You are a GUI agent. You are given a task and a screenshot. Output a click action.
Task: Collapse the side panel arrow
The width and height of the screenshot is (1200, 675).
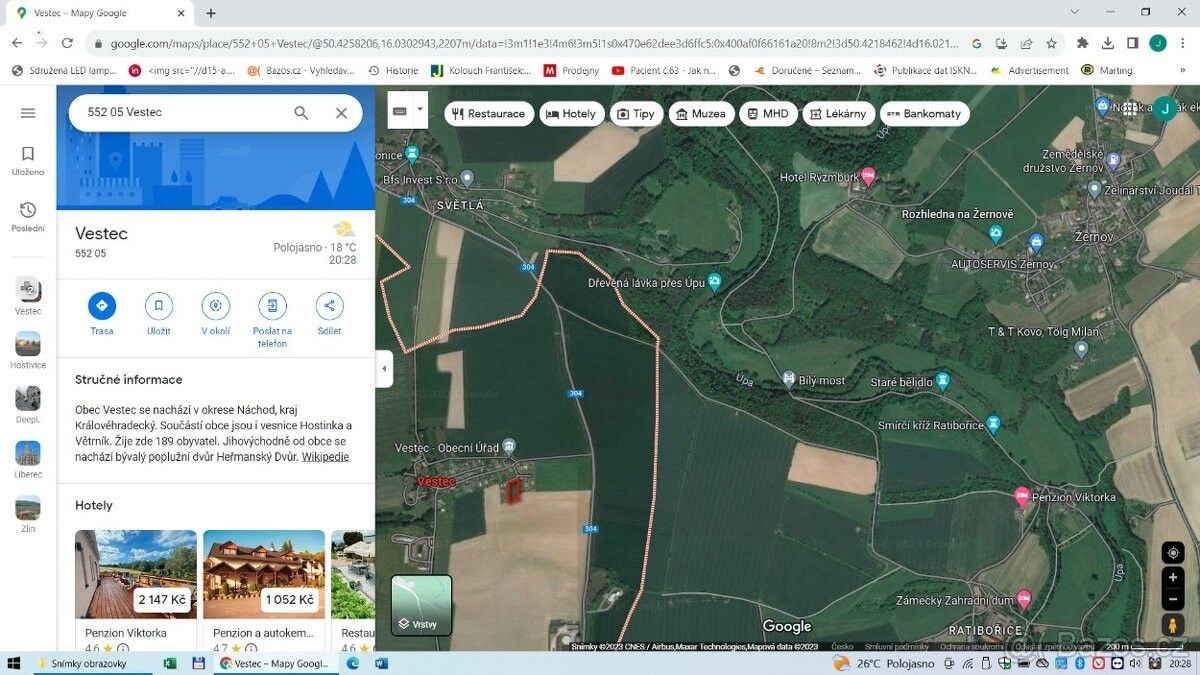coord(385,368)
